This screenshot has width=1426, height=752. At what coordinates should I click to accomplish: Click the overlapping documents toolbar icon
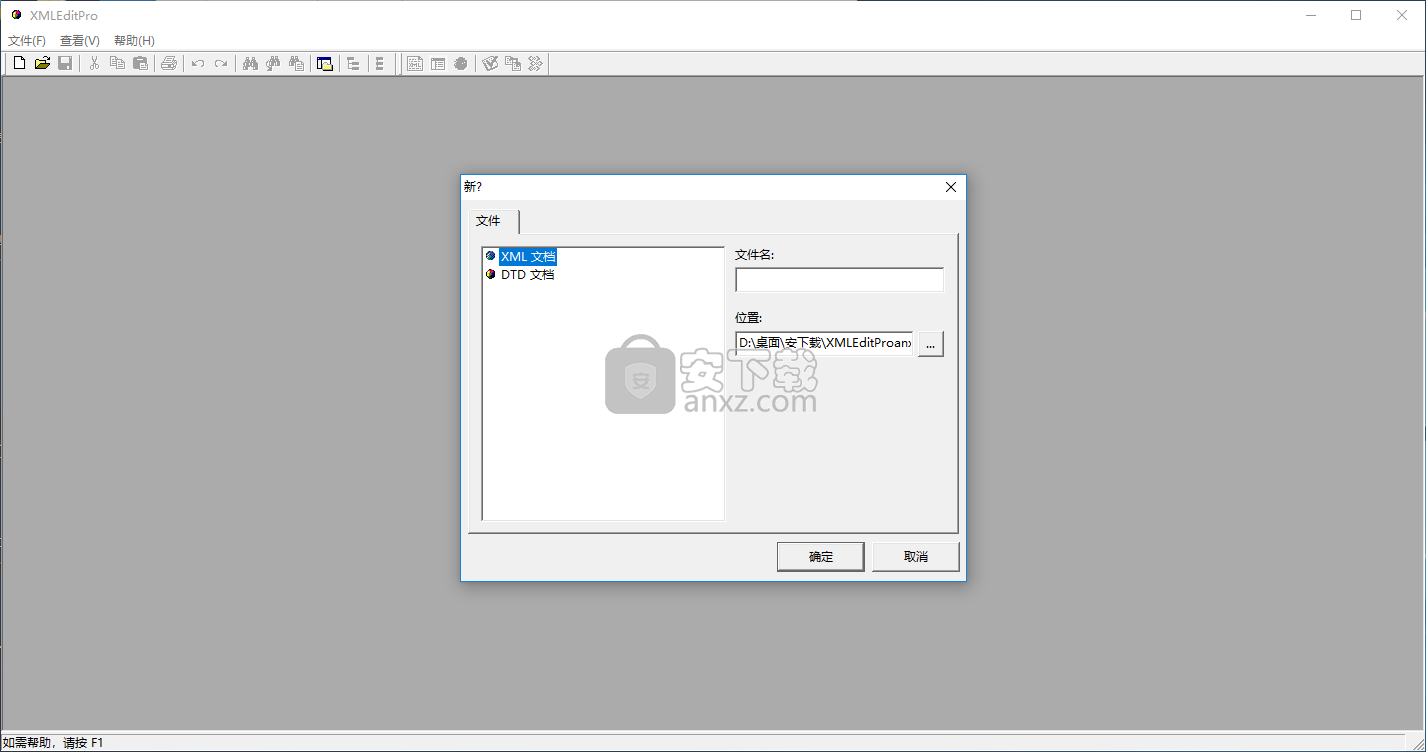click(513, 63)
